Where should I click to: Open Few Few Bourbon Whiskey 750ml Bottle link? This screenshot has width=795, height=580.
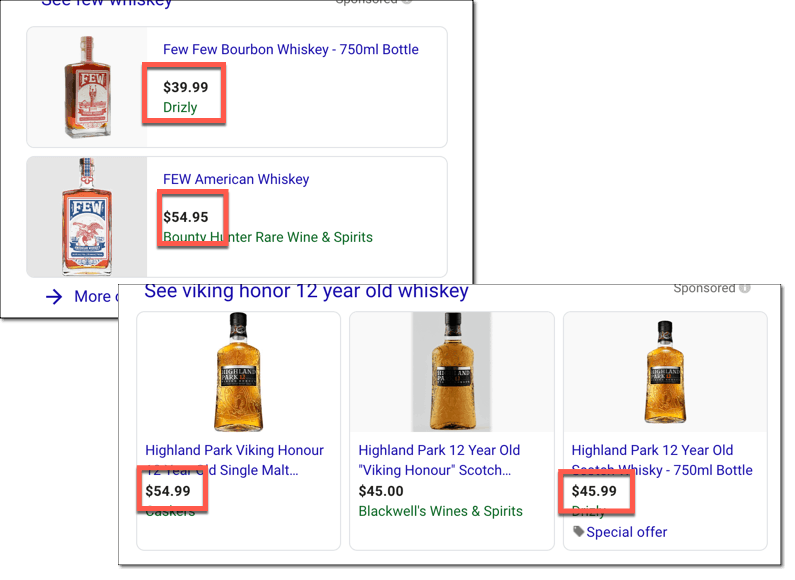coord(291,50)
